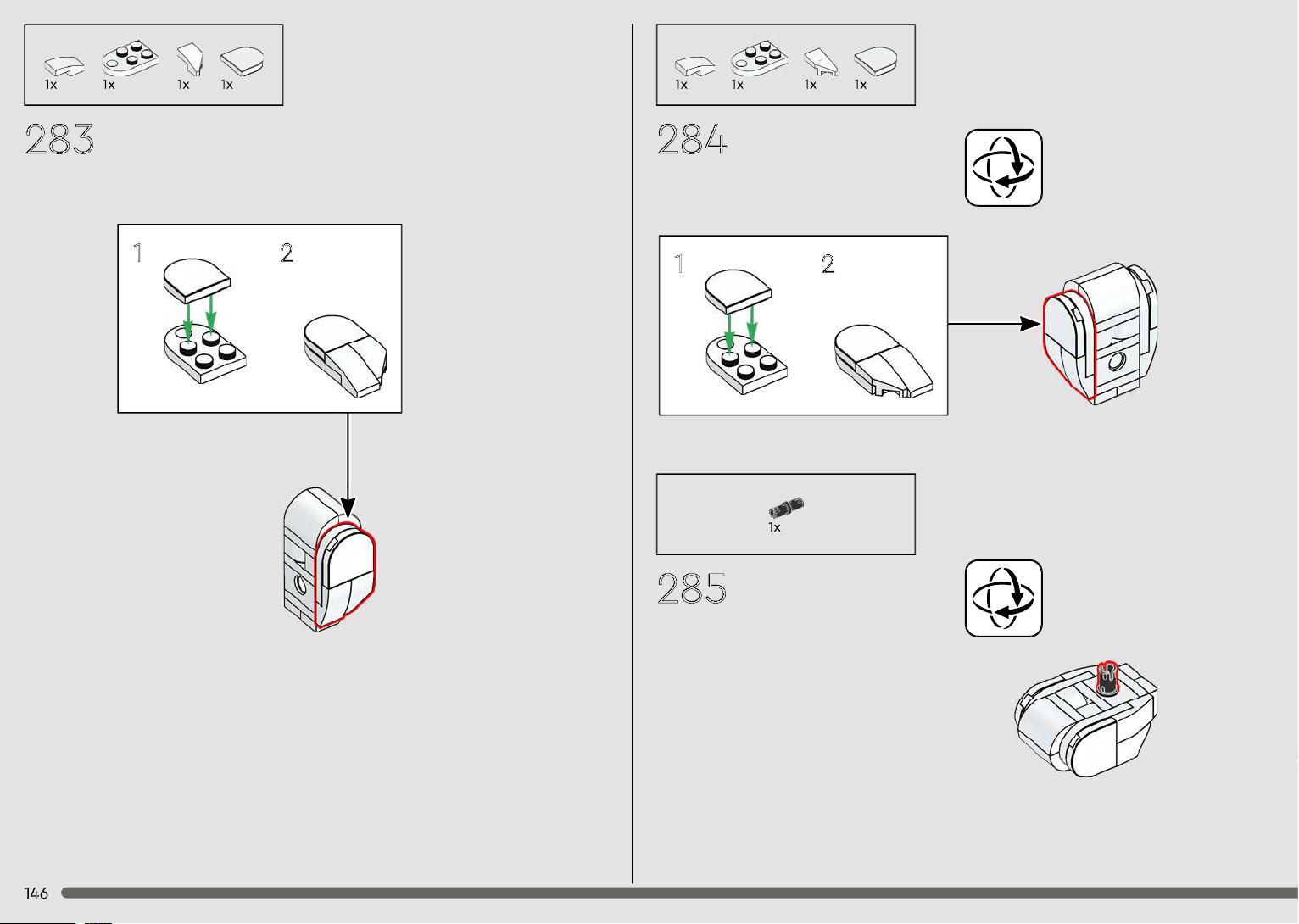Click the curved slope piece in step 283's parts list
The image size is (1299, 924).
(x=64, y=65)
